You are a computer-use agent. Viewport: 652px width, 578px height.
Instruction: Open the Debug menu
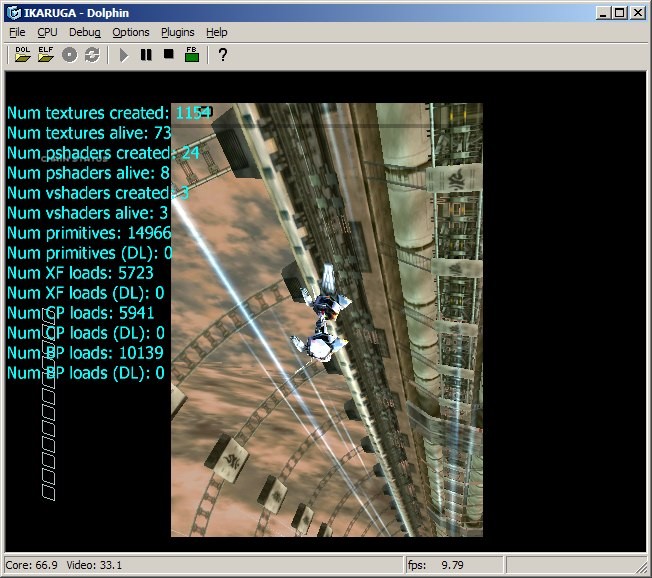(85, 32)
